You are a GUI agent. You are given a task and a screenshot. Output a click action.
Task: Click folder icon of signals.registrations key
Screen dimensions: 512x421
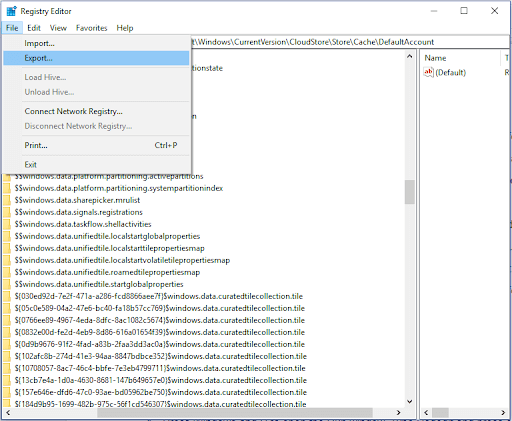tap(7, 212)
